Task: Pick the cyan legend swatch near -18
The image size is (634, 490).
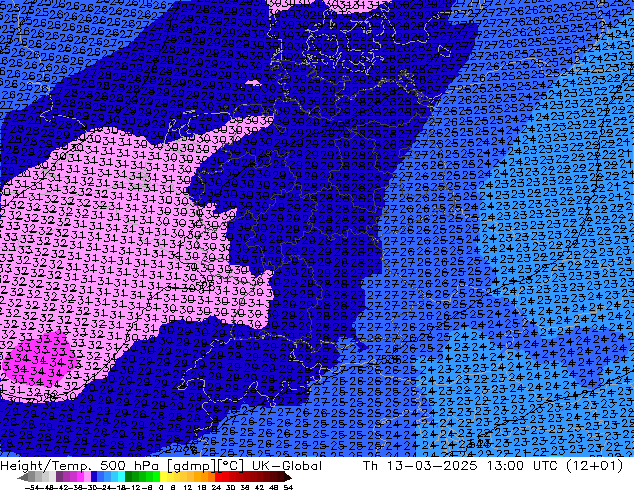Action: (x=121, y=476)
